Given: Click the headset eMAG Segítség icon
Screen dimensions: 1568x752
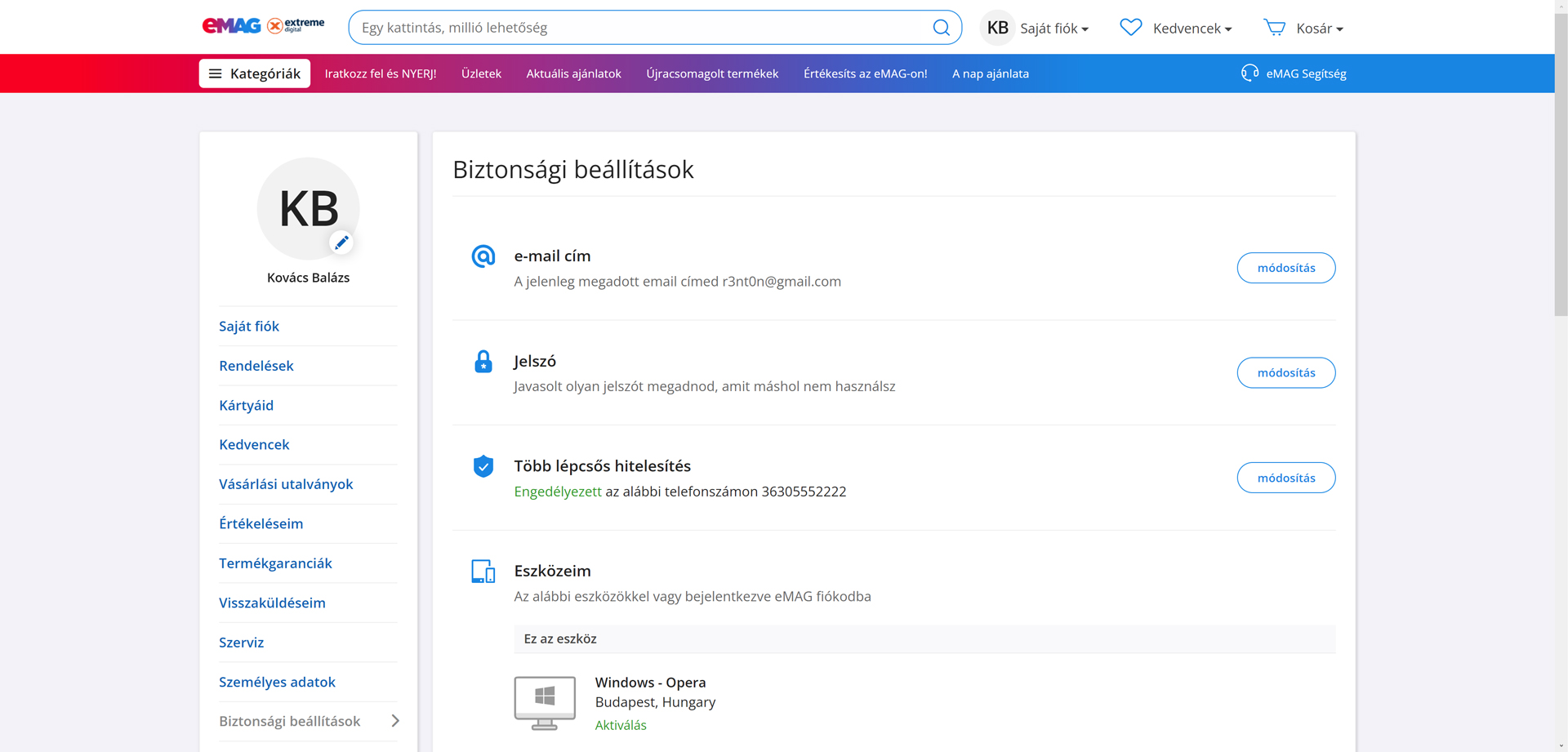Looking at the screenshot, I should (x=1249, y=73).
